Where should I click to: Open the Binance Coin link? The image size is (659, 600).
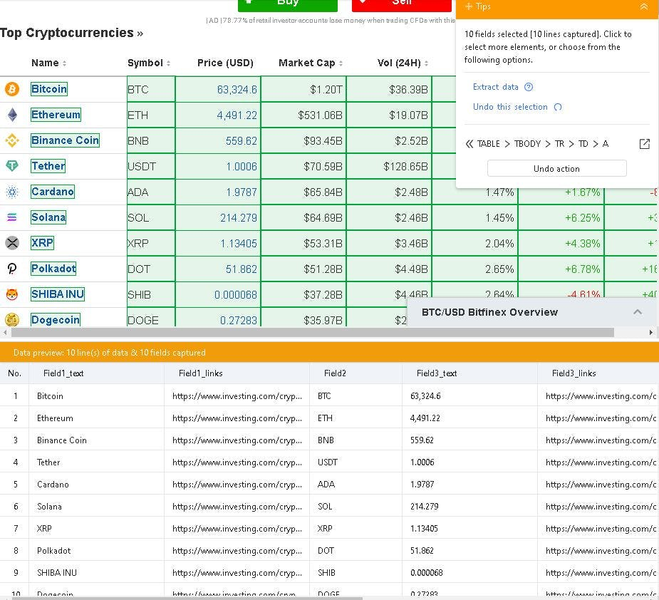coord(65,140)
